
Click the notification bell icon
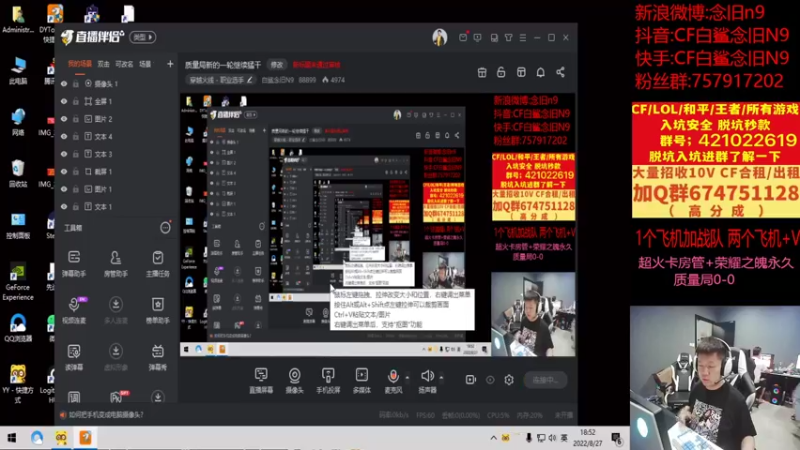coord(540,72)
